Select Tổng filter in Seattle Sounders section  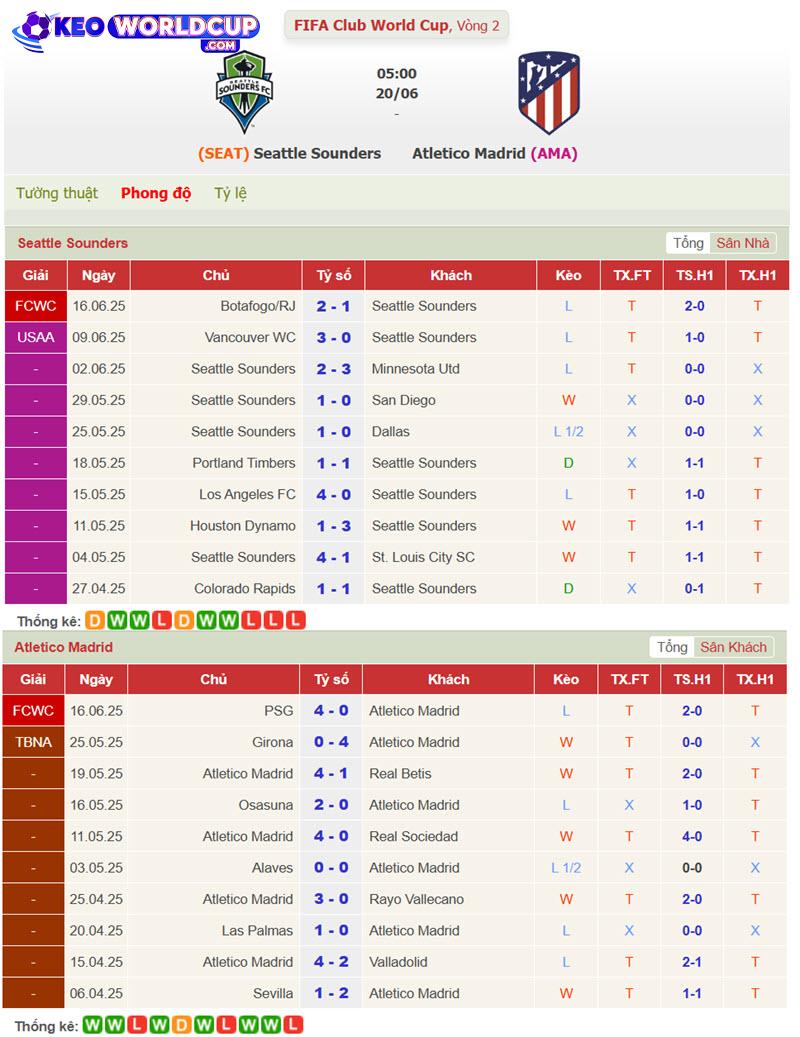(688, 243)
